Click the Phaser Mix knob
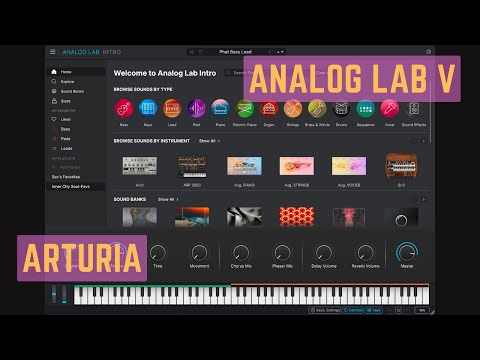The image size is (480, 360). (282, 253)
